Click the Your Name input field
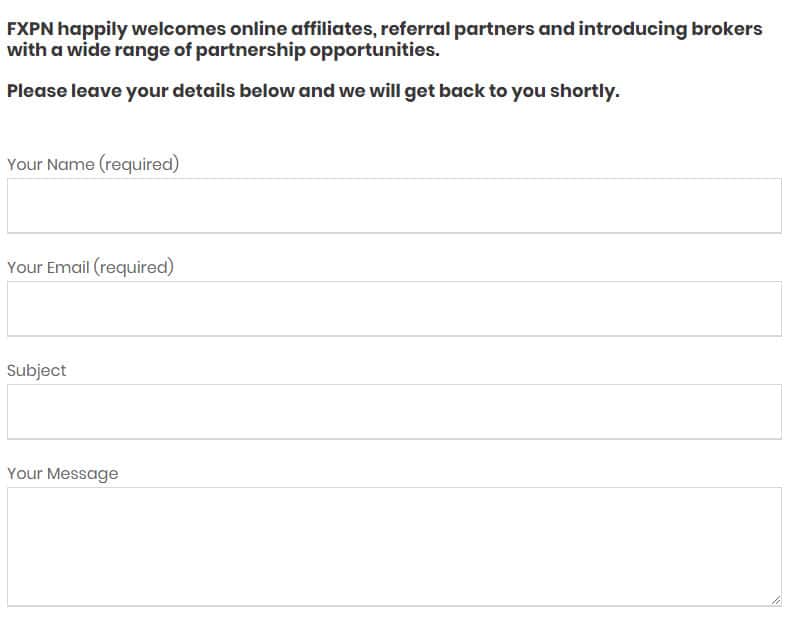 [x=394, y=206]
